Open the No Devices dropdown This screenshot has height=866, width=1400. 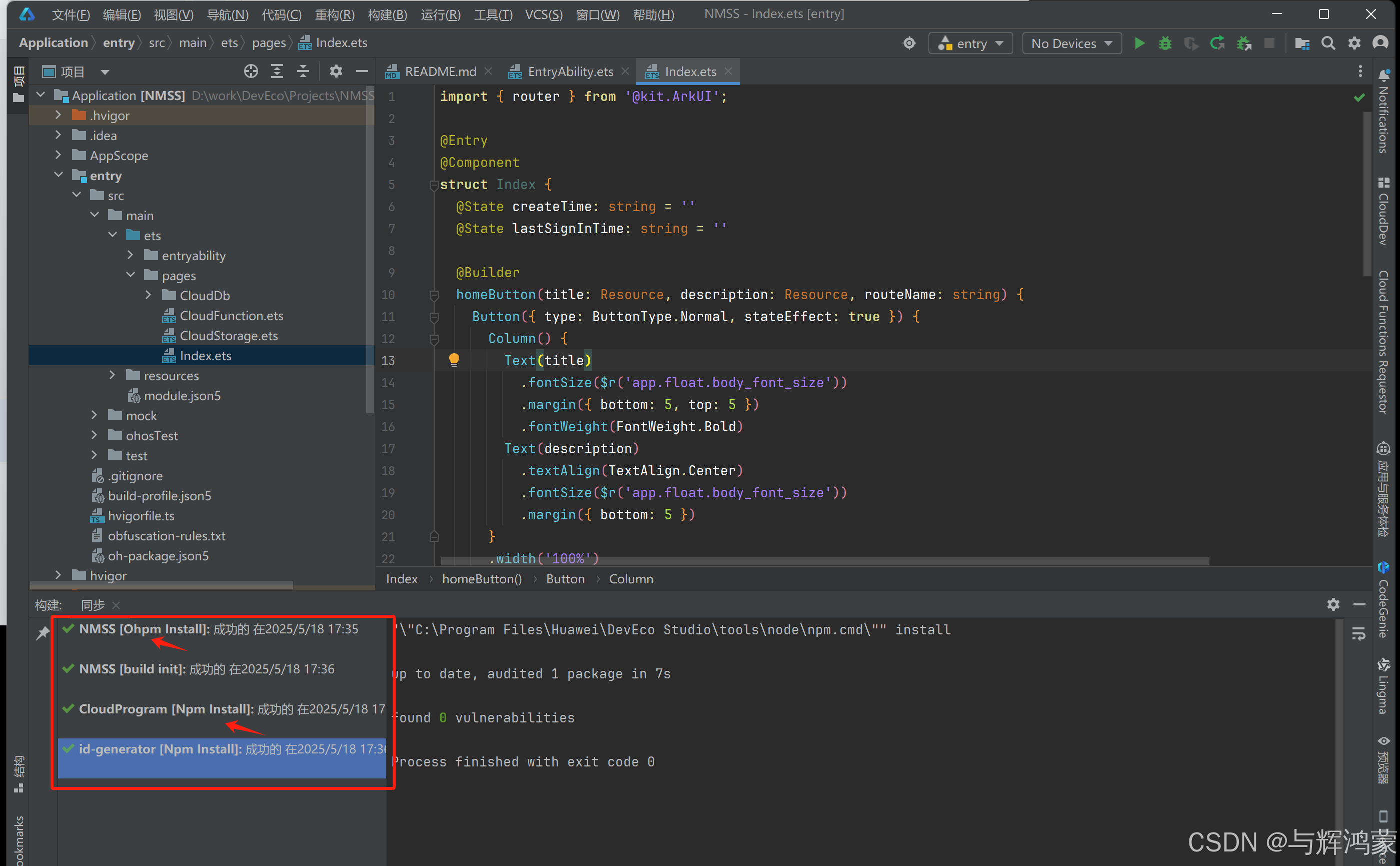[x=1071, y=44]
